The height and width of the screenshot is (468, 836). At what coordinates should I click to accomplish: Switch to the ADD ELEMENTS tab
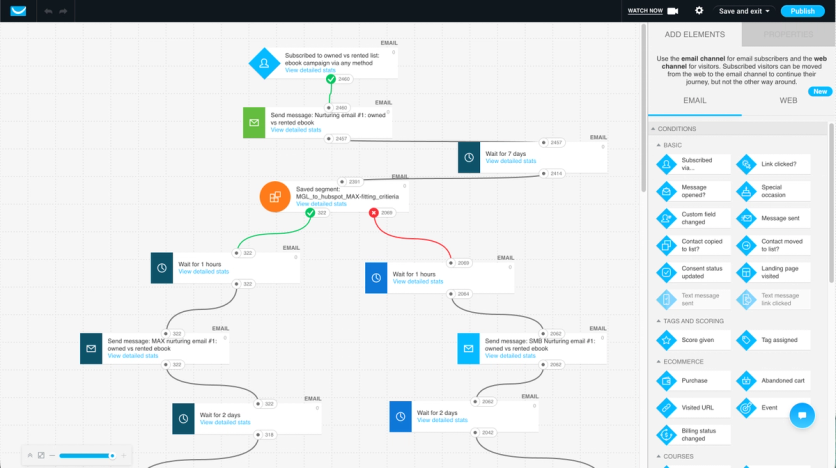[695, 34]
